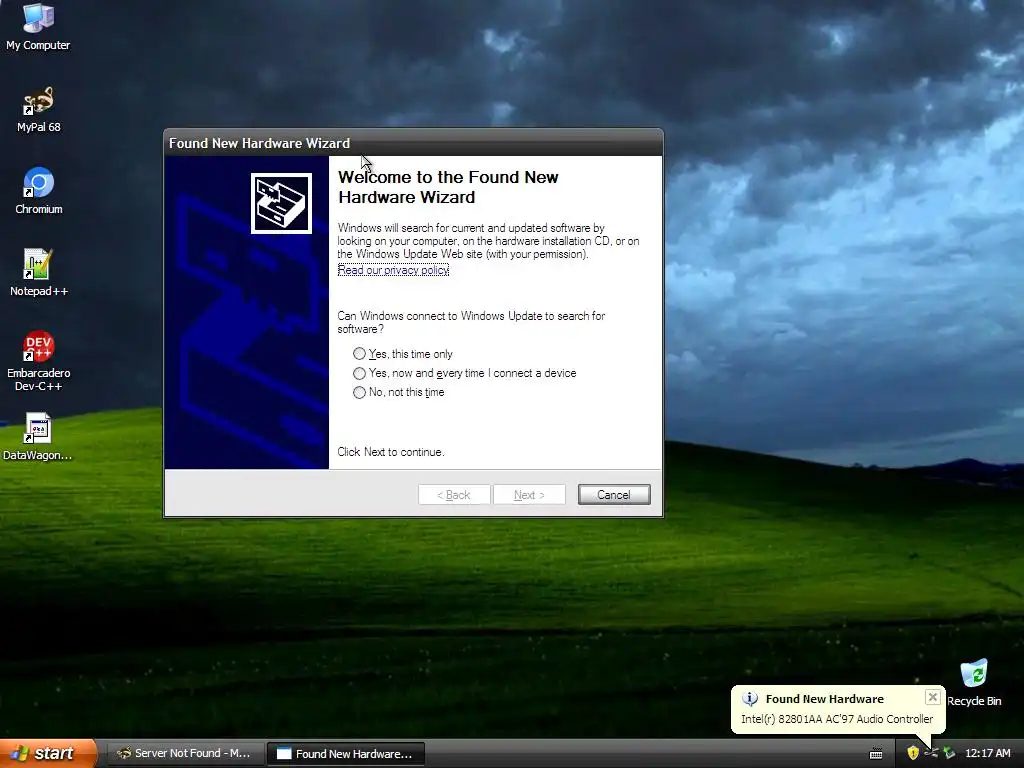This screenshot has height=768, width=1024.
Task: Switch to 'Server Not Found' taskbar window
Action: (x=184, y=753)
